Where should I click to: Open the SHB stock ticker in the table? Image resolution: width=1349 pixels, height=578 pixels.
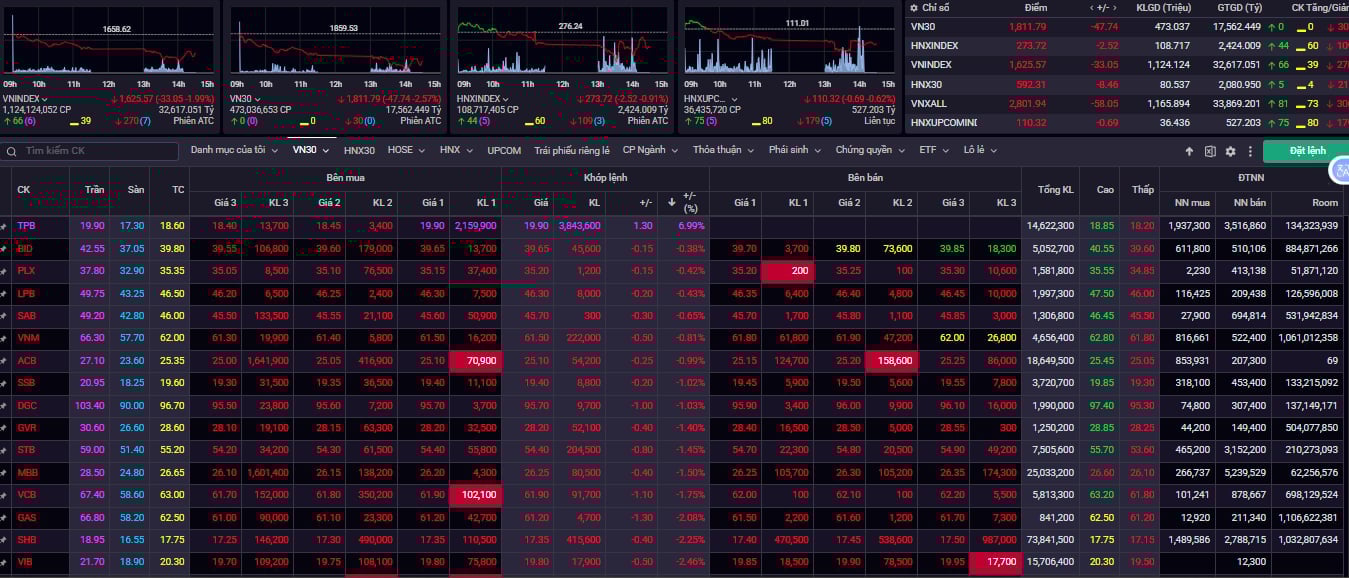[25, 539]
